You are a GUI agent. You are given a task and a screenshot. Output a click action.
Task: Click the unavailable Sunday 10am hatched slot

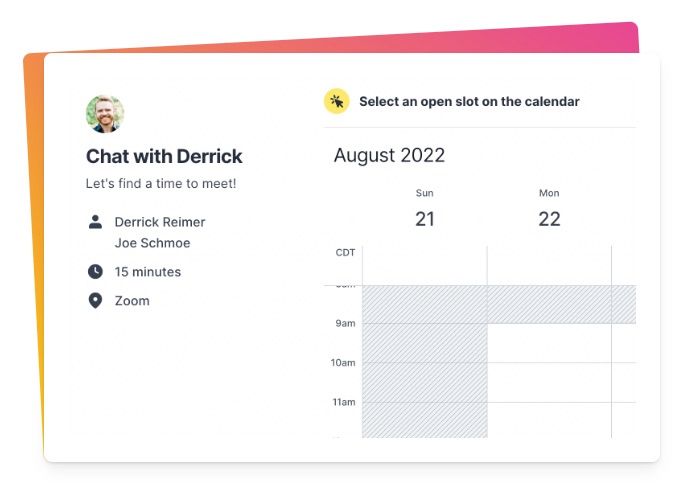tap(425, 382)
